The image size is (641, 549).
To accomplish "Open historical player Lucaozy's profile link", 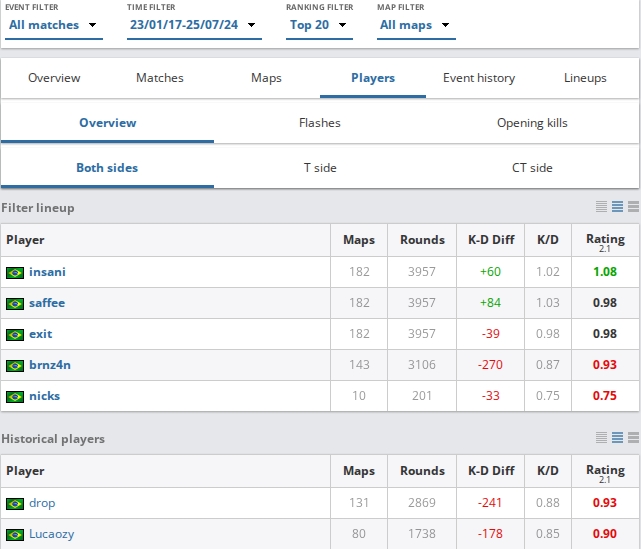I will (x=52, y=534).
